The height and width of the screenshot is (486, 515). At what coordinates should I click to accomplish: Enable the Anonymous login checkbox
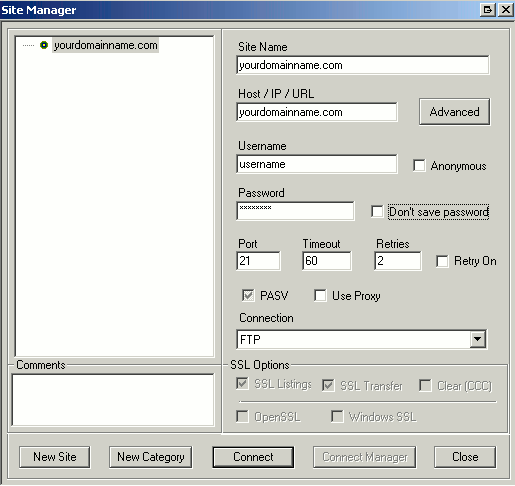tap(419, 165)
